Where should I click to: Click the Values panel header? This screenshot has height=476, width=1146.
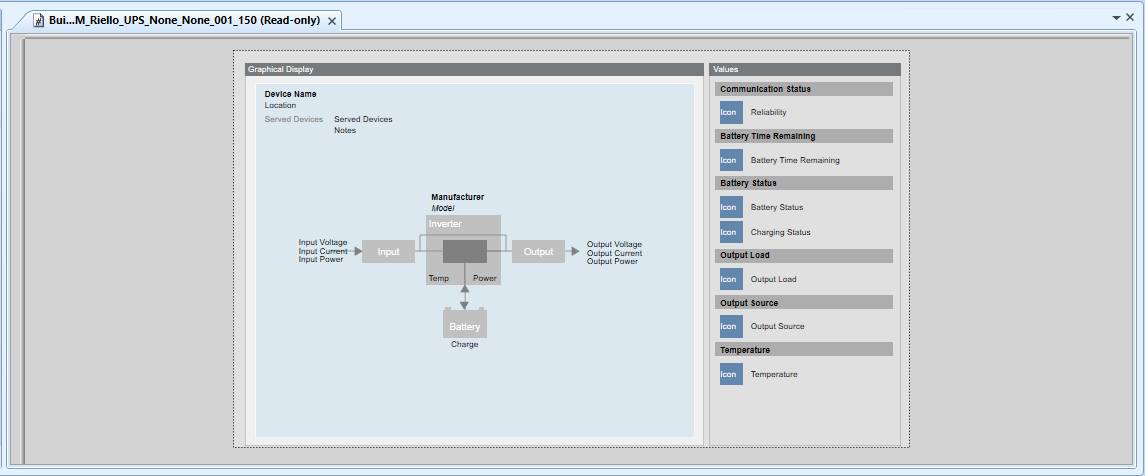tap(805, 70)
